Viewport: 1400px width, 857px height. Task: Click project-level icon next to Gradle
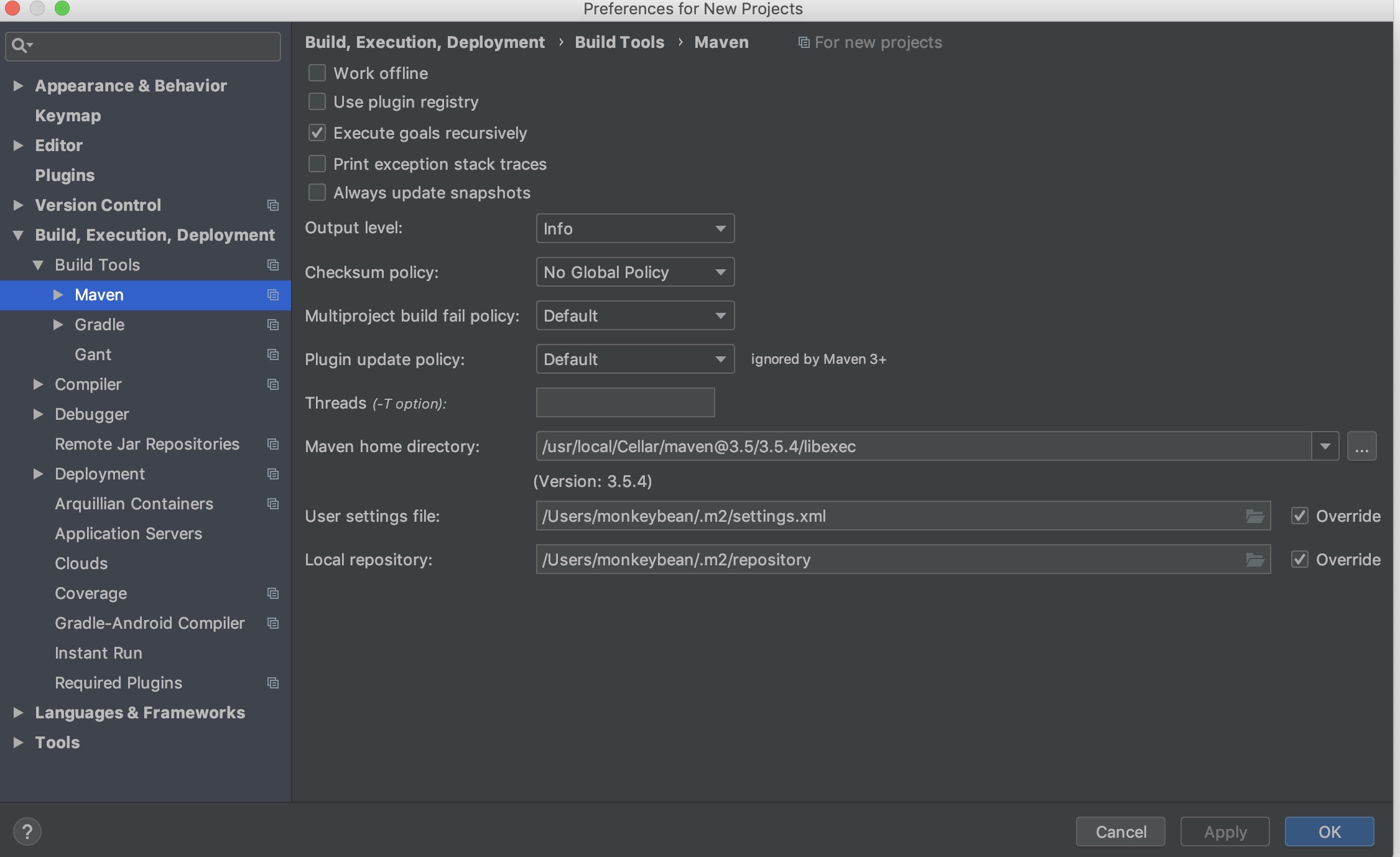[273, 325]
